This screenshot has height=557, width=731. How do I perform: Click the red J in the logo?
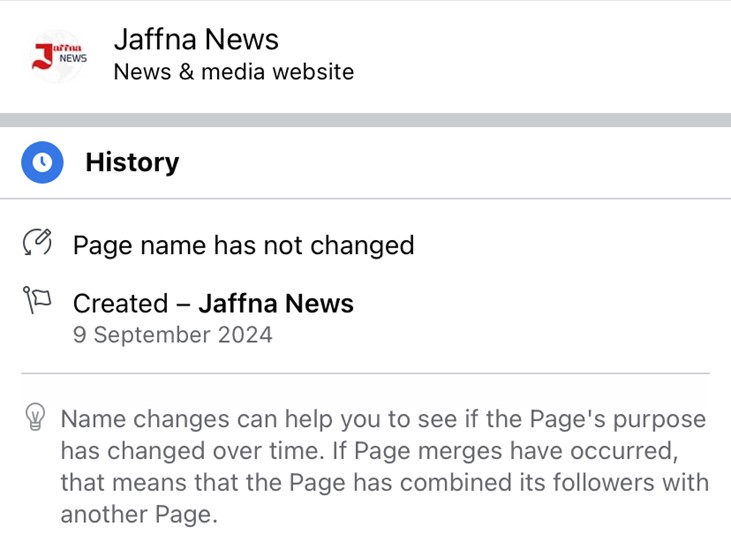point(42,56)
